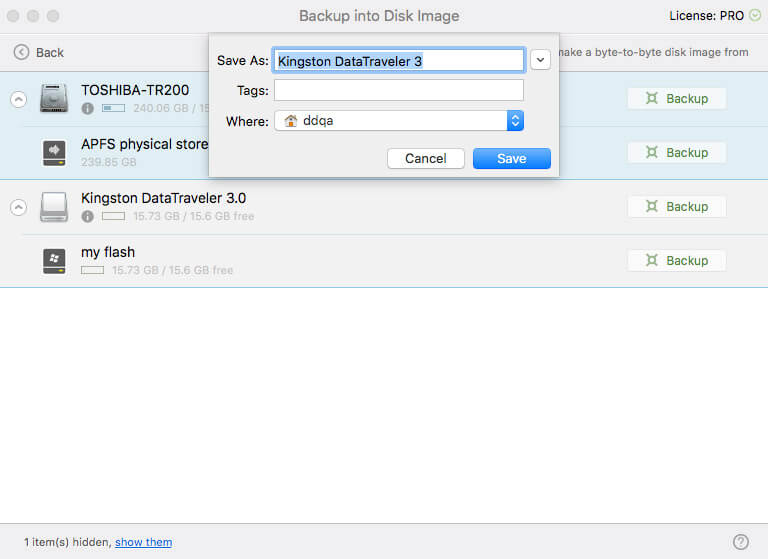Click Backup for Kingston DataTraveler 3.0
The width and height of the screenshot is (768, 559).
pos(676,206)
